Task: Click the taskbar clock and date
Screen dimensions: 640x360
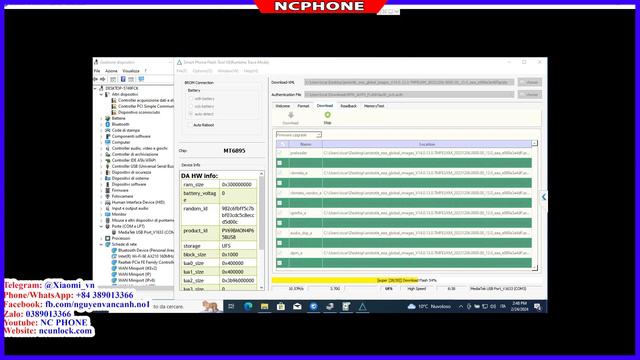Action: [x=519, y=307]
